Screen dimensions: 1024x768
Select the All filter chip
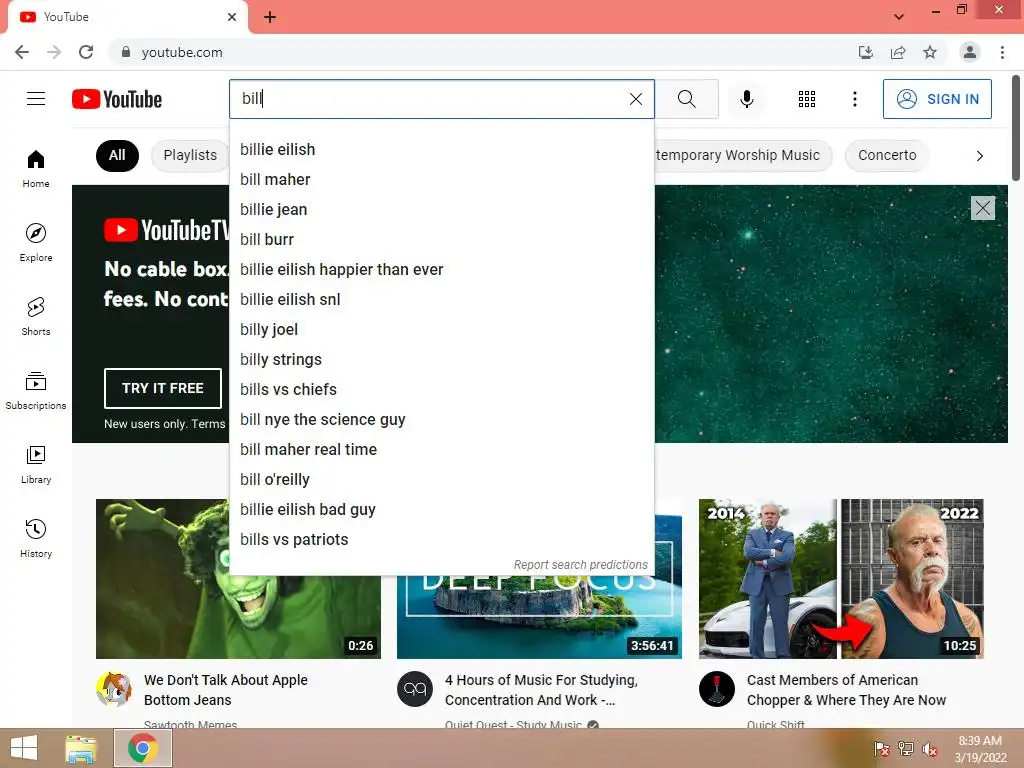pyautogui.click(x=117, y=155)
